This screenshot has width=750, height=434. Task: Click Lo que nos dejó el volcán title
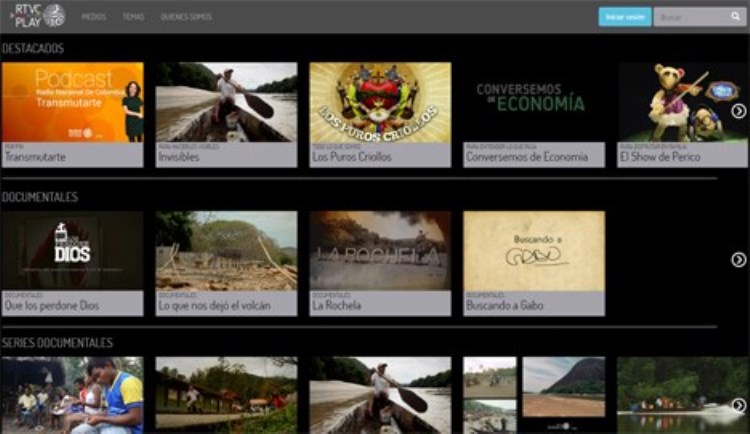click(x=214, y=305)
